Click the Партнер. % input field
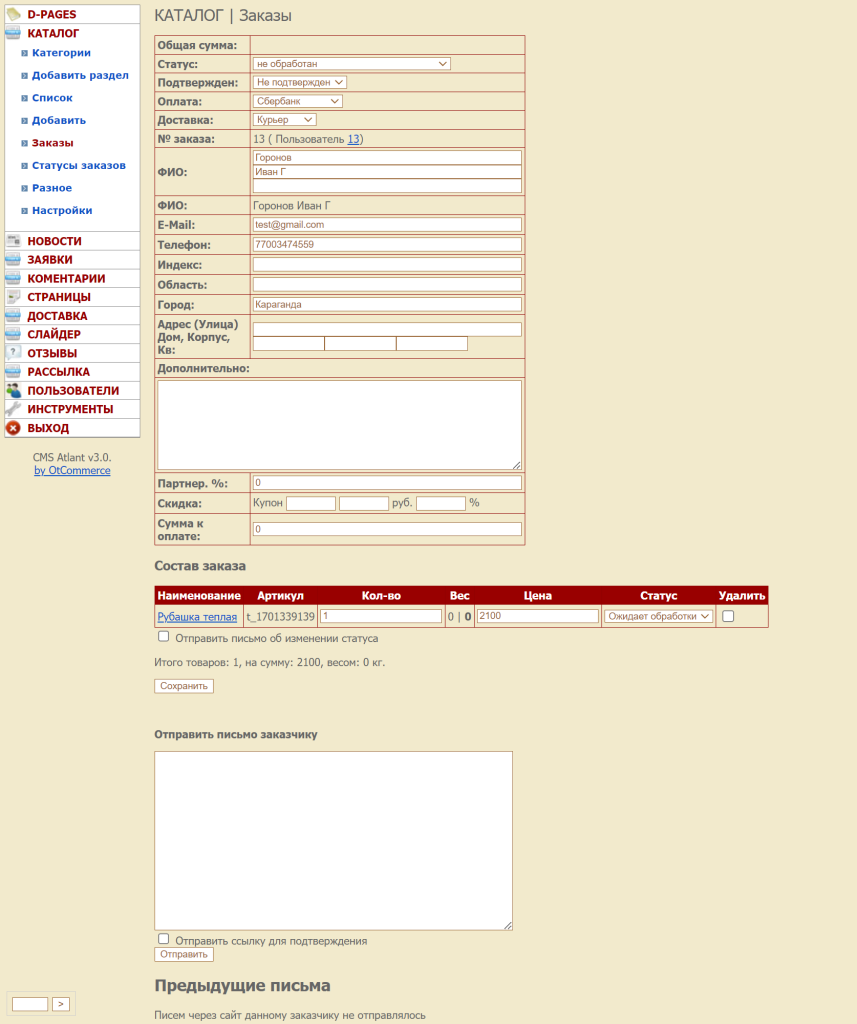 [387, 483]
